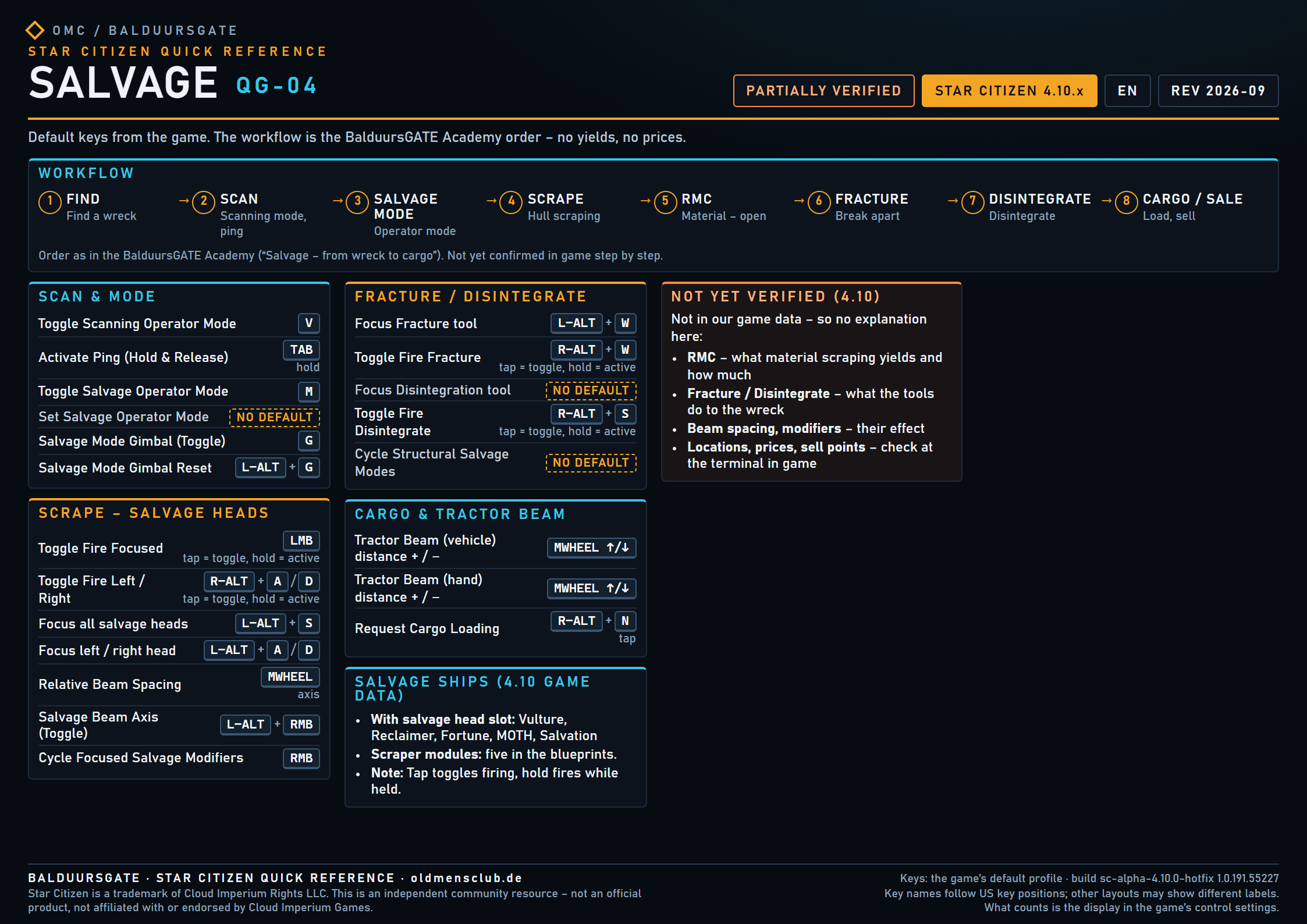Click the V key for Toggle Scanning Operator Mode

click(x=309, y=323)
